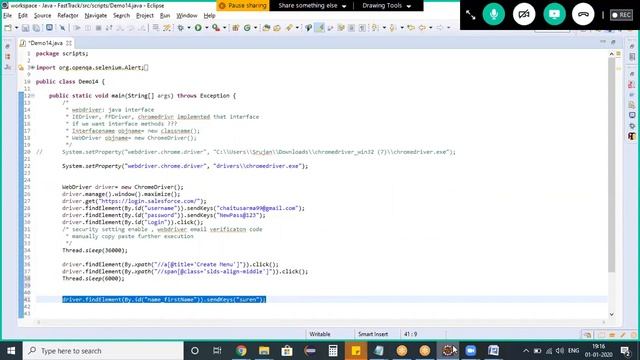Open Zoom app from the taskbar
The image size is (640, 360).
tap(471, 351)
